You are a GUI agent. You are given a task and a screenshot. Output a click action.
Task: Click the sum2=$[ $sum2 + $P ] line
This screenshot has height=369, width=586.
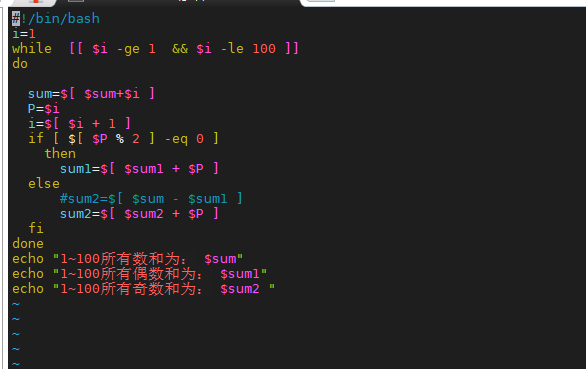click(x=139, y=213)
